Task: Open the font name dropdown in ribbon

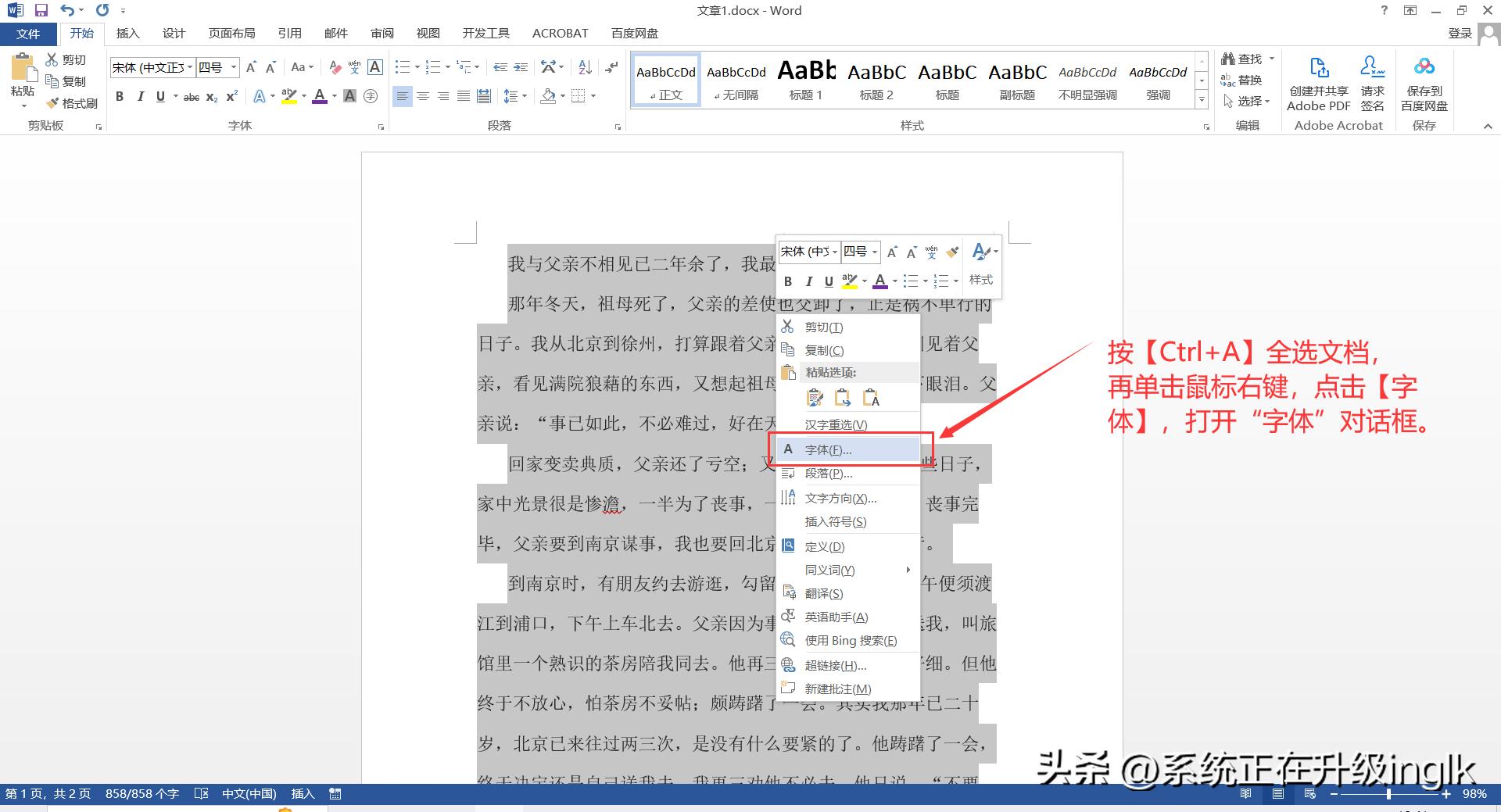Action: 190,67
